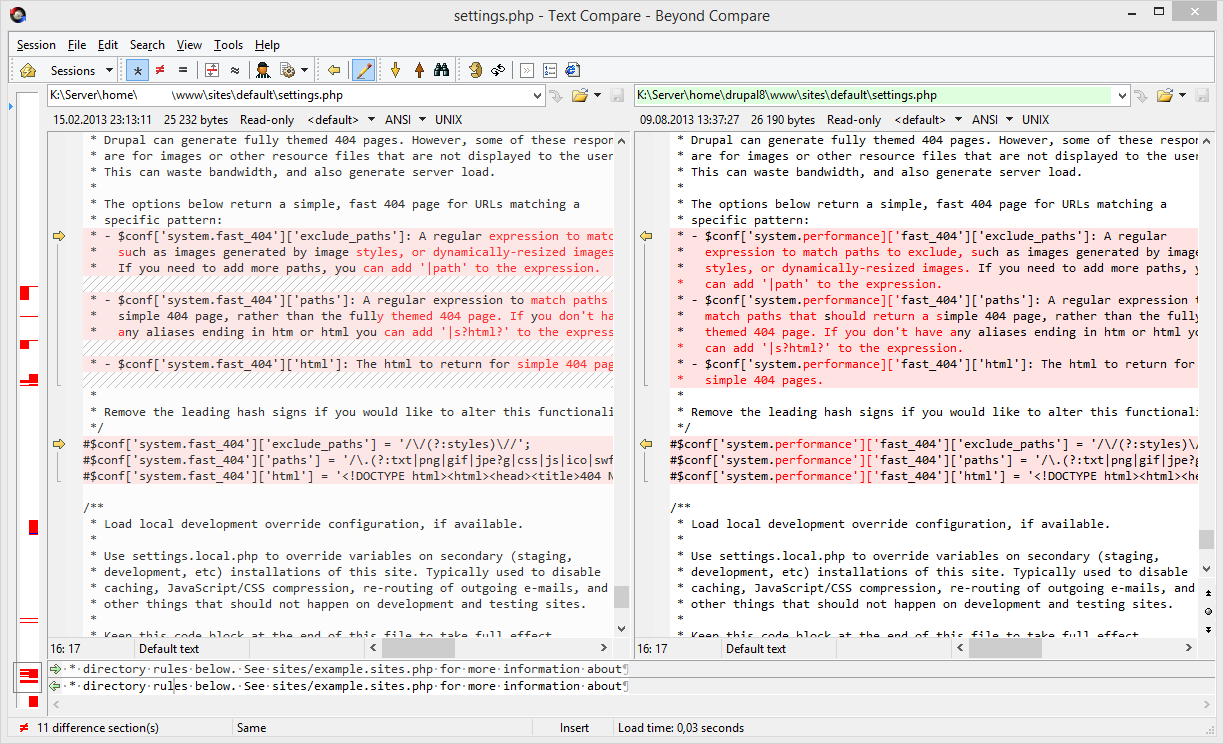This screenshot has height=744, width=1224.
Task: Open left open-file dropdown arrow
Action: click(597, 95)
